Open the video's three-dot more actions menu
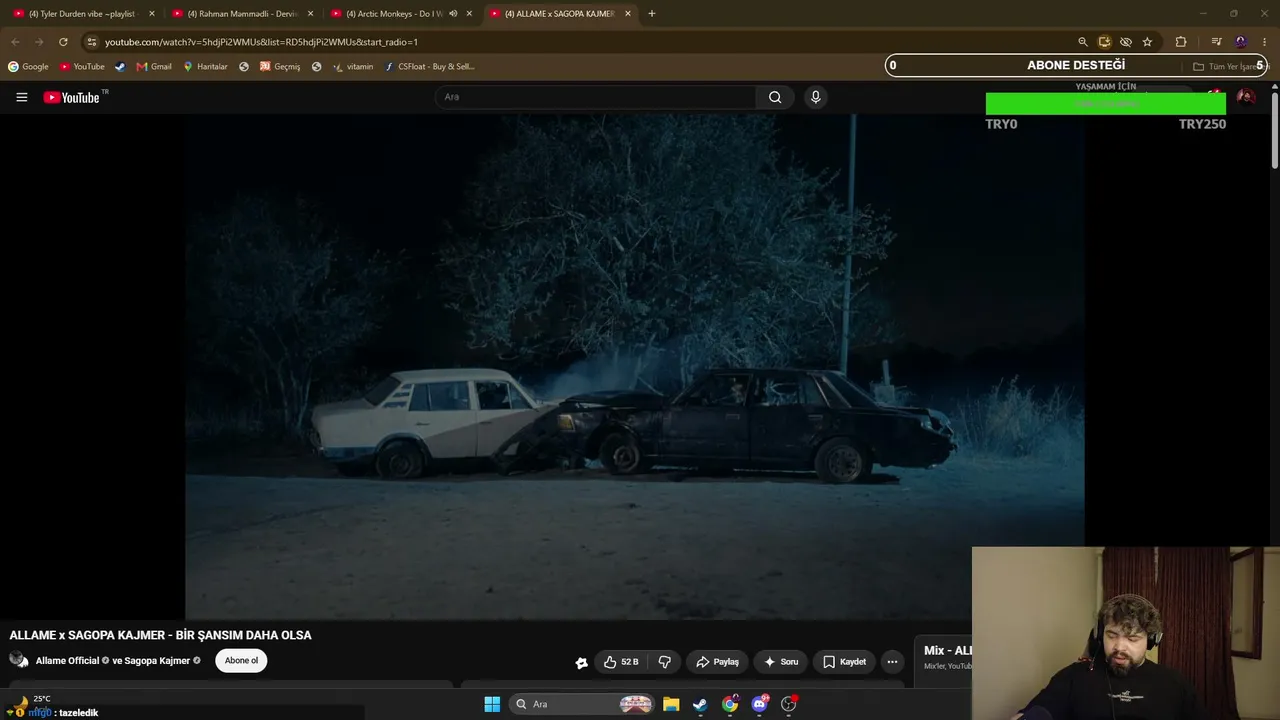Viewport: 1280px width, 720px height. click(892, 662)
